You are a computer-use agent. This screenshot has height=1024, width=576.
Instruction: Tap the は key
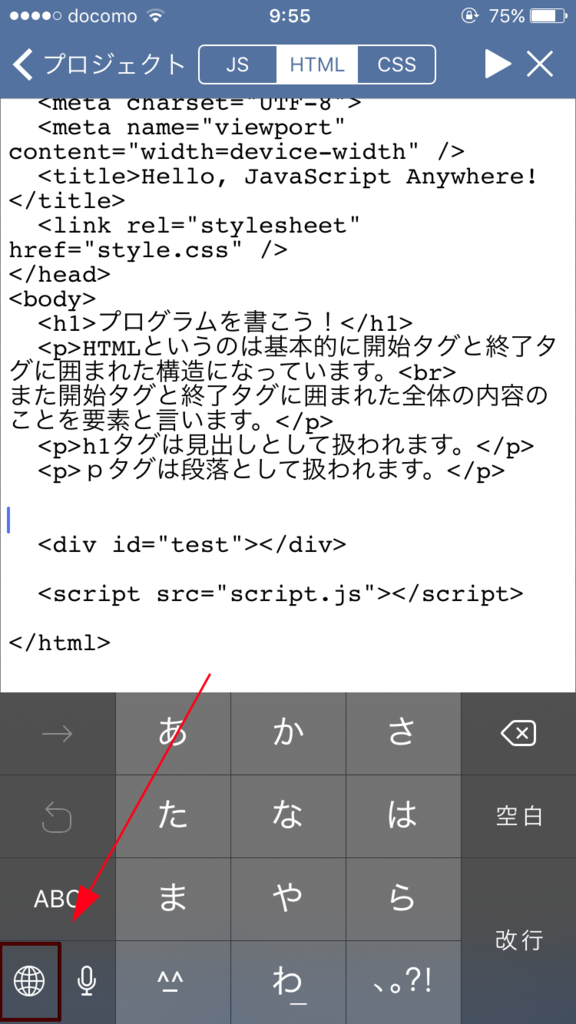pos(403,817)
